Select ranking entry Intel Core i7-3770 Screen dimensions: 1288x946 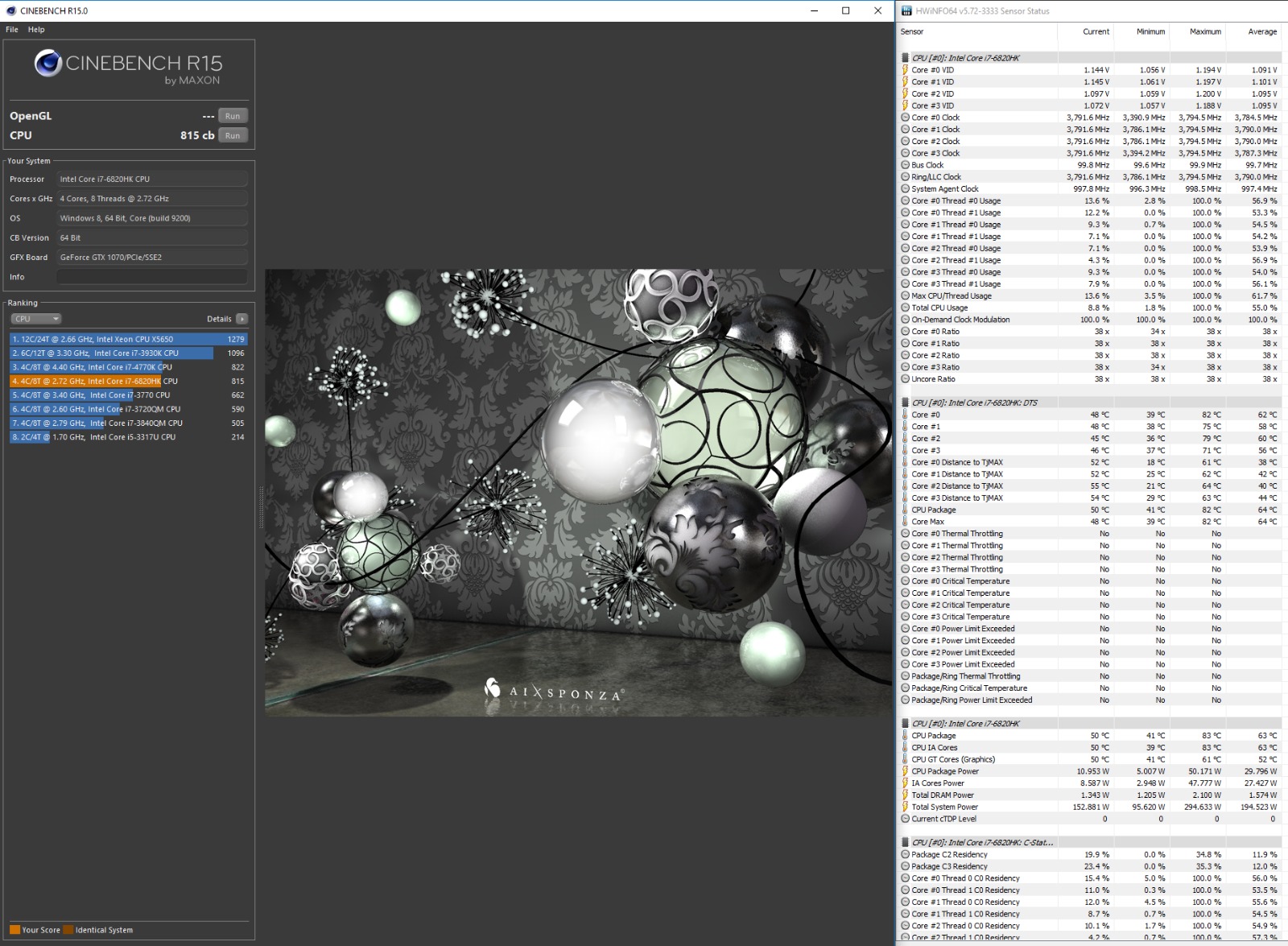point(128,395)
